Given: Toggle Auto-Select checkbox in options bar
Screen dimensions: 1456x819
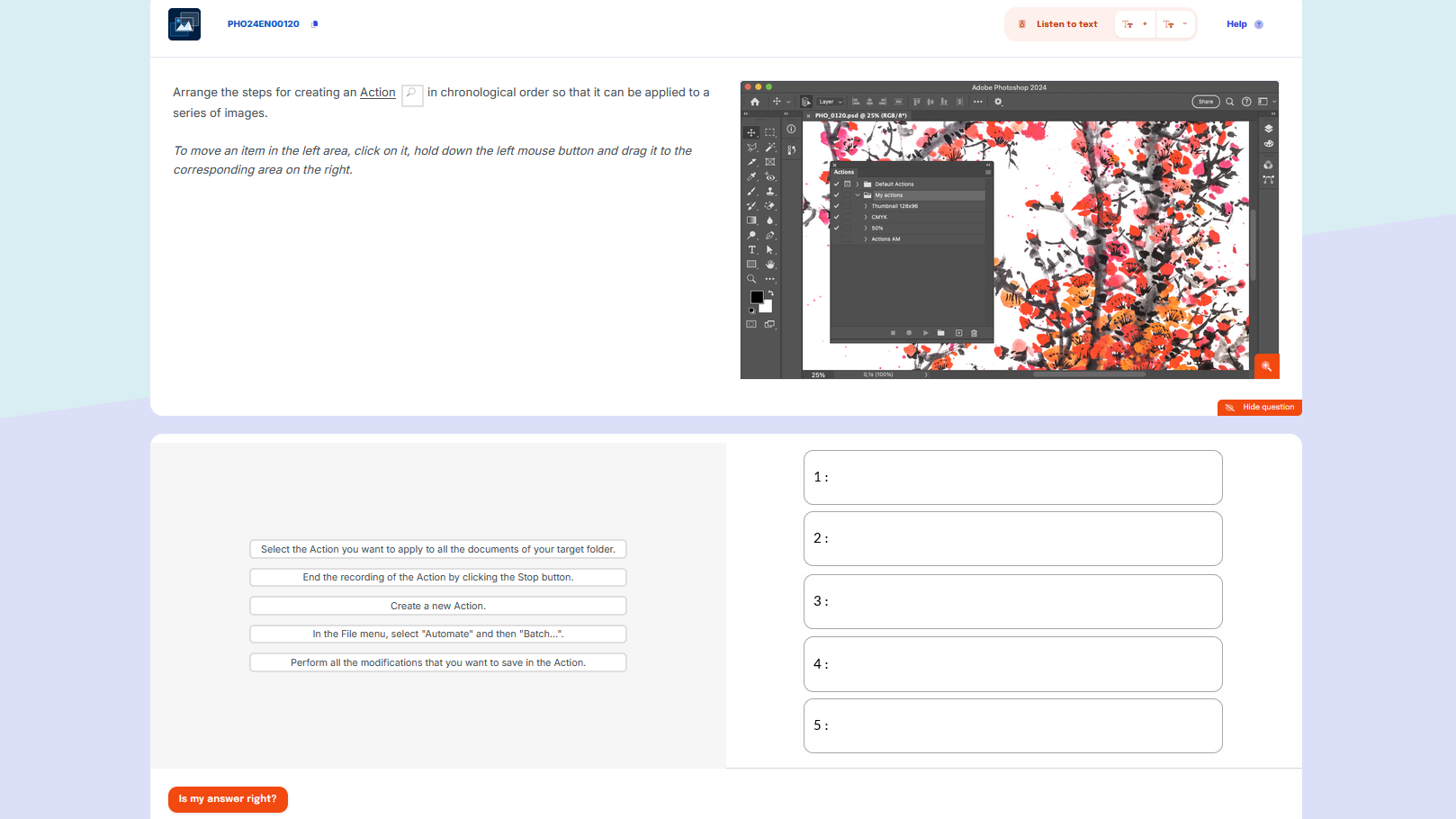Looking at the screenshot, I should [806, 102].
